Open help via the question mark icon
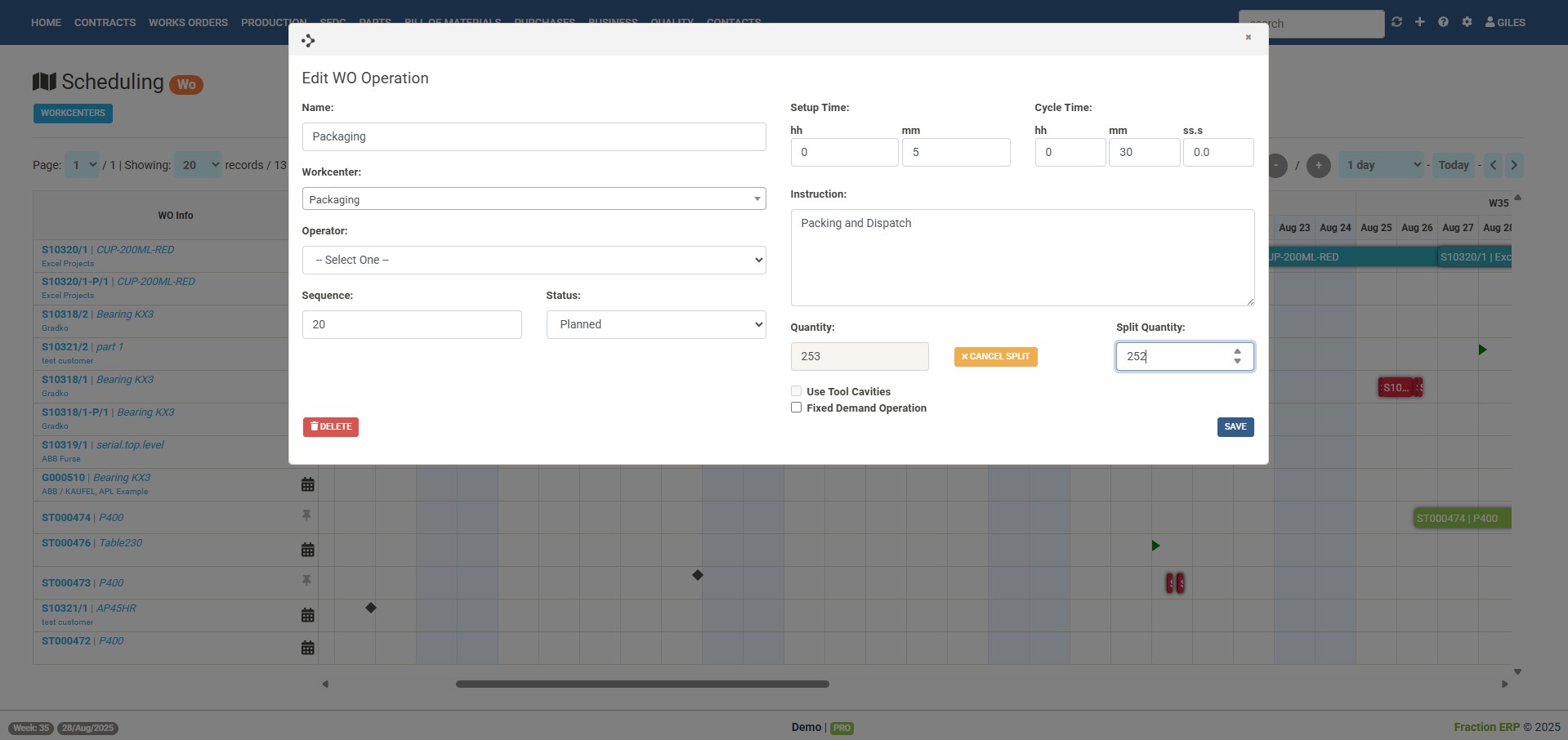1568x740 pixels. (x=1443, y=22)
